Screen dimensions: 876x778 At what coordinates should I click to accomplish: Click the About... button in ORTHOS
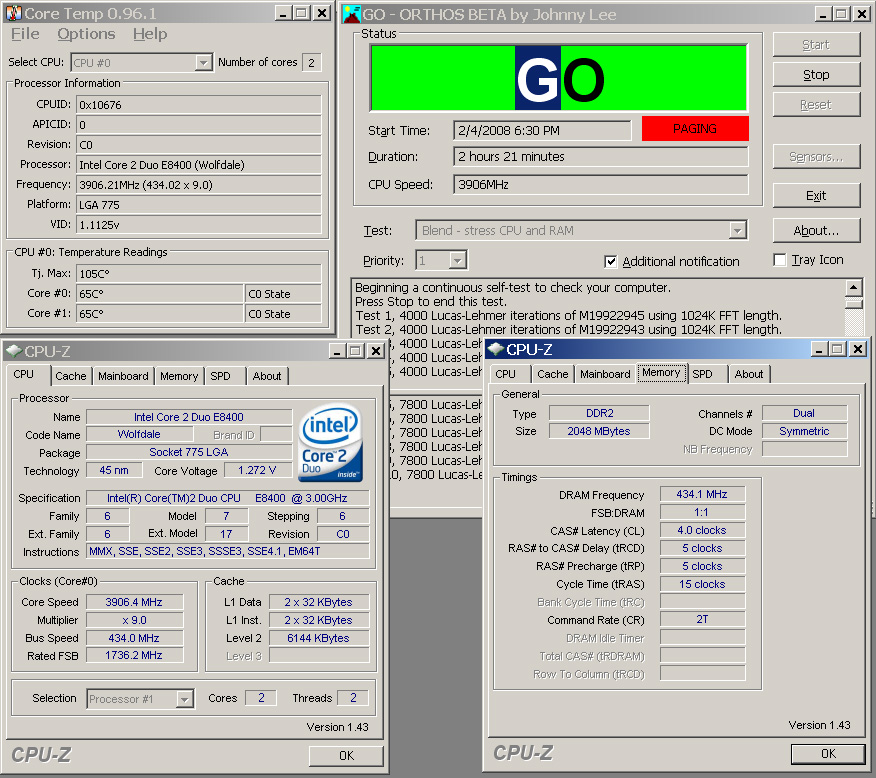816,230
